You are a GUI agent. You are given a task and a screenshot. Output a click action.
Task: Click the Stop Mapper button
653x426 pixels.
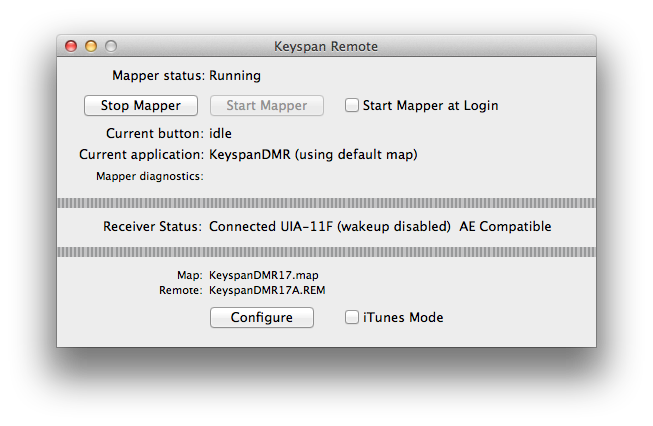[x=141, y=105]
